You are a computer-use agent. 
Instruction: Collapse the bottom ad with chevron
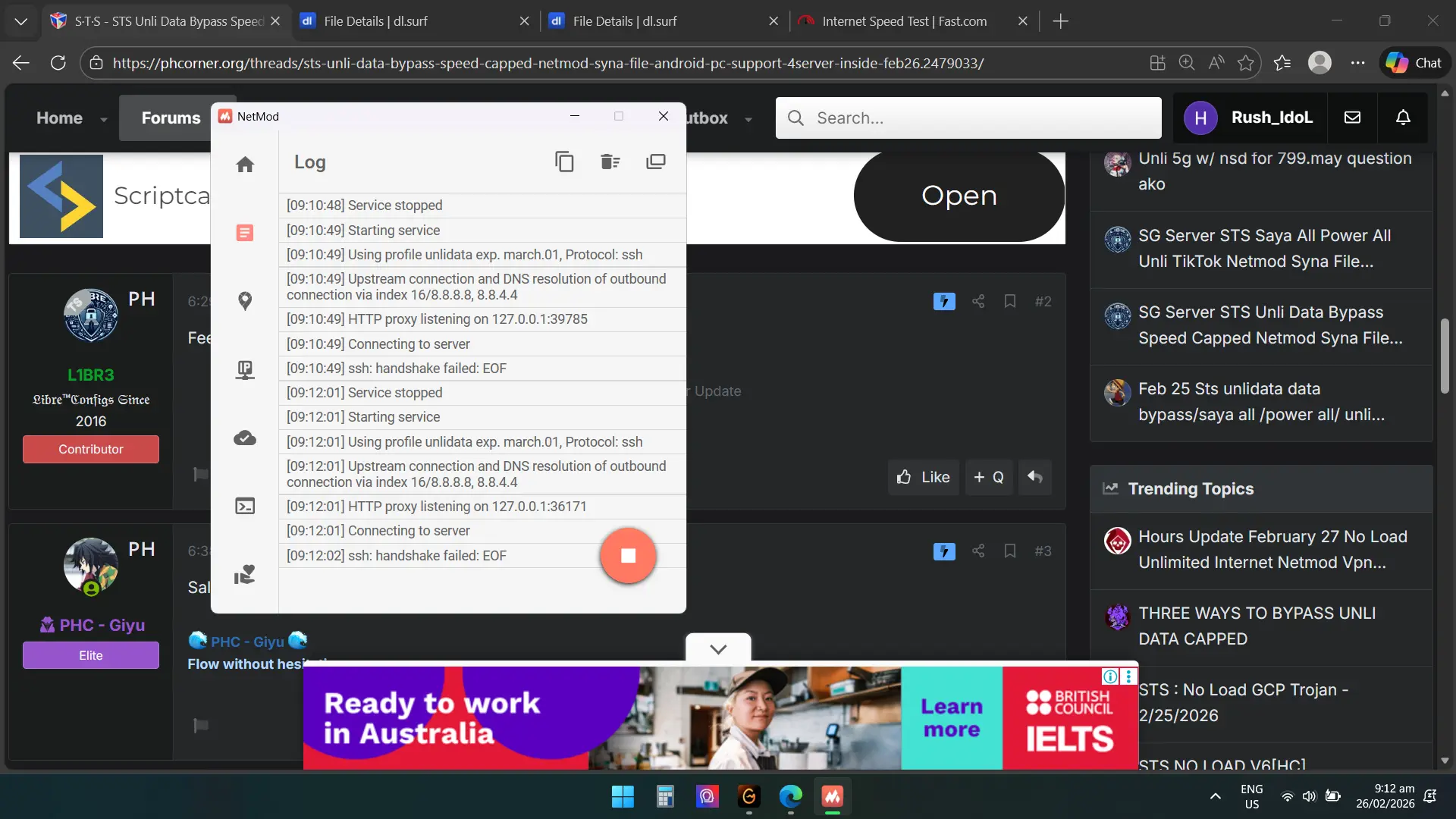718,648
